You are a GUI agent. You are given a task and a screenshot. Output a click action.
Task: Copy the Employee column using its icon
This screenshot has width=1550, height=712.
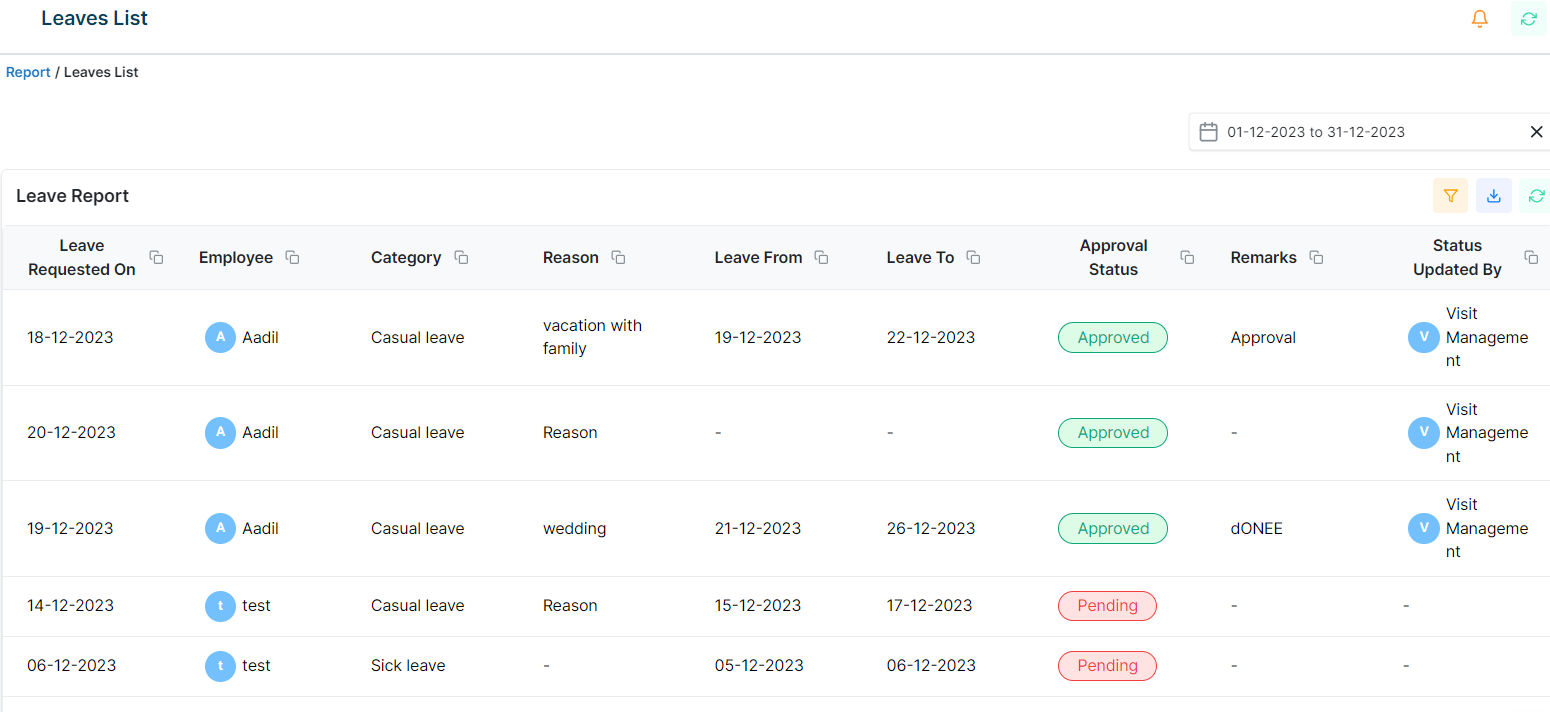292,257
